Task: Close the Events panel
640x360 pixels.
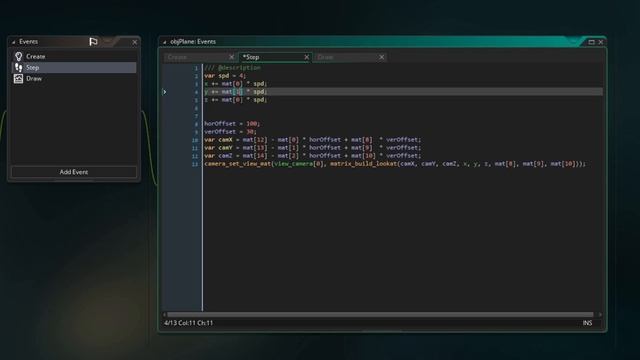Action: (x=135, y=42)
